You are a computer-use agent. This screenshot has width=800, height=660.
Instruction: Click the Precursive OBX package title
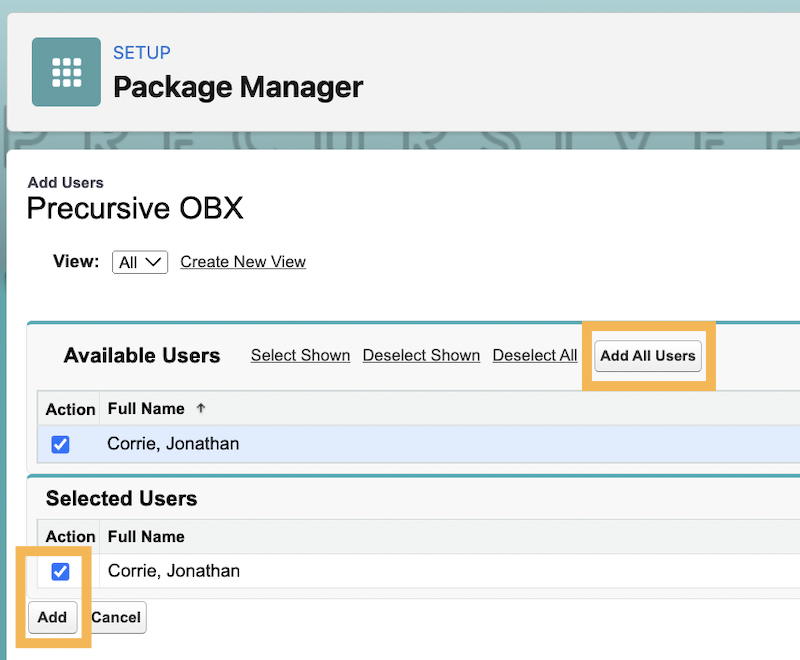point(135,208)
